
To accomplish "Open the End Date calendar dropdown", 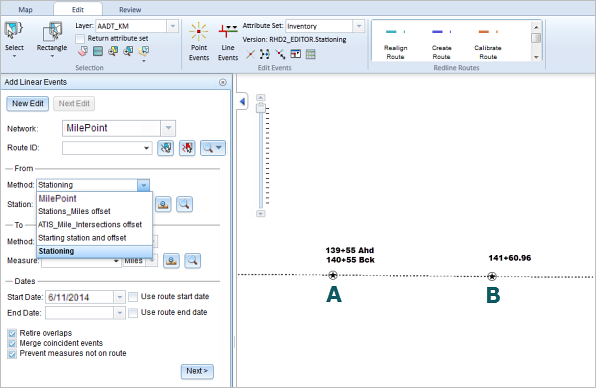I will coord(119,313).
